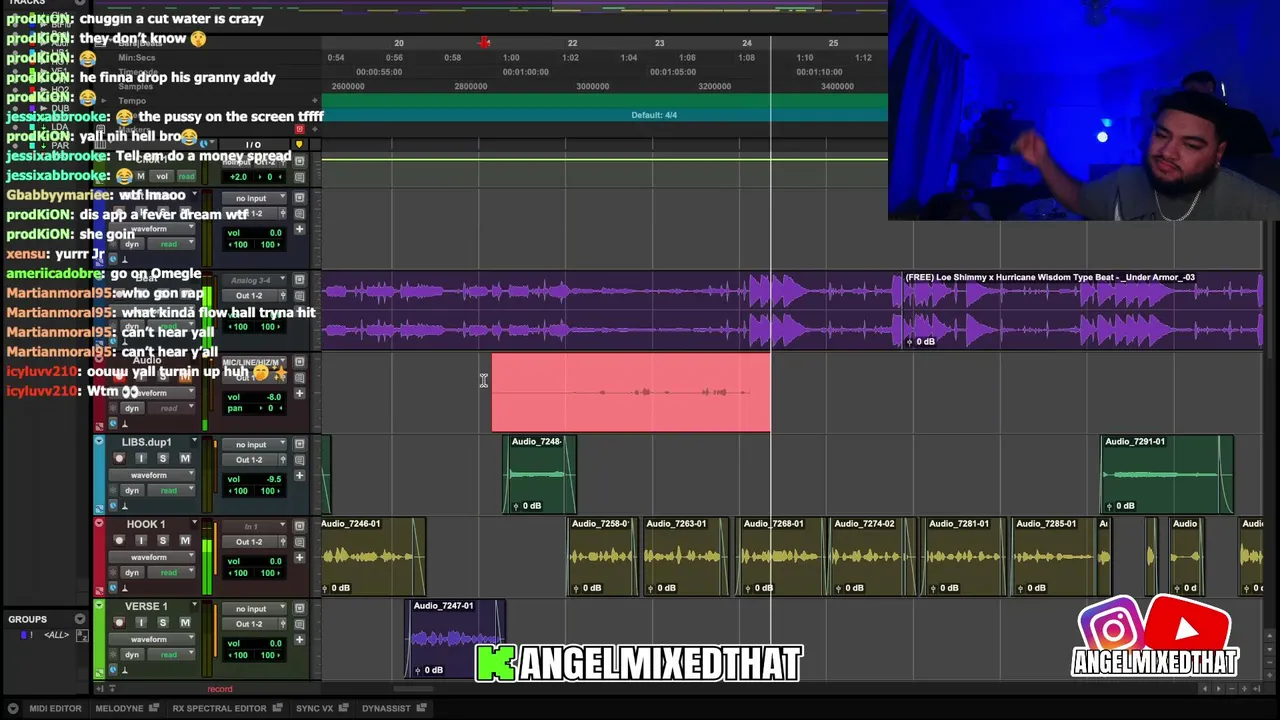Click the dyn button on LIBS.dup1
This screenshot has width=1280, height=720.
(132, 491)
